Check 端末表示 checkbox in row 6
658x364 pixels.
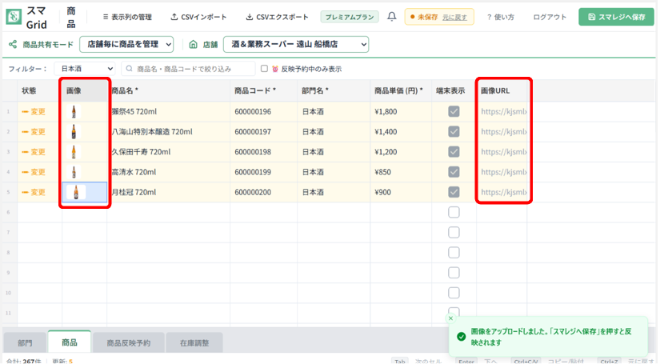coord(454,212)
